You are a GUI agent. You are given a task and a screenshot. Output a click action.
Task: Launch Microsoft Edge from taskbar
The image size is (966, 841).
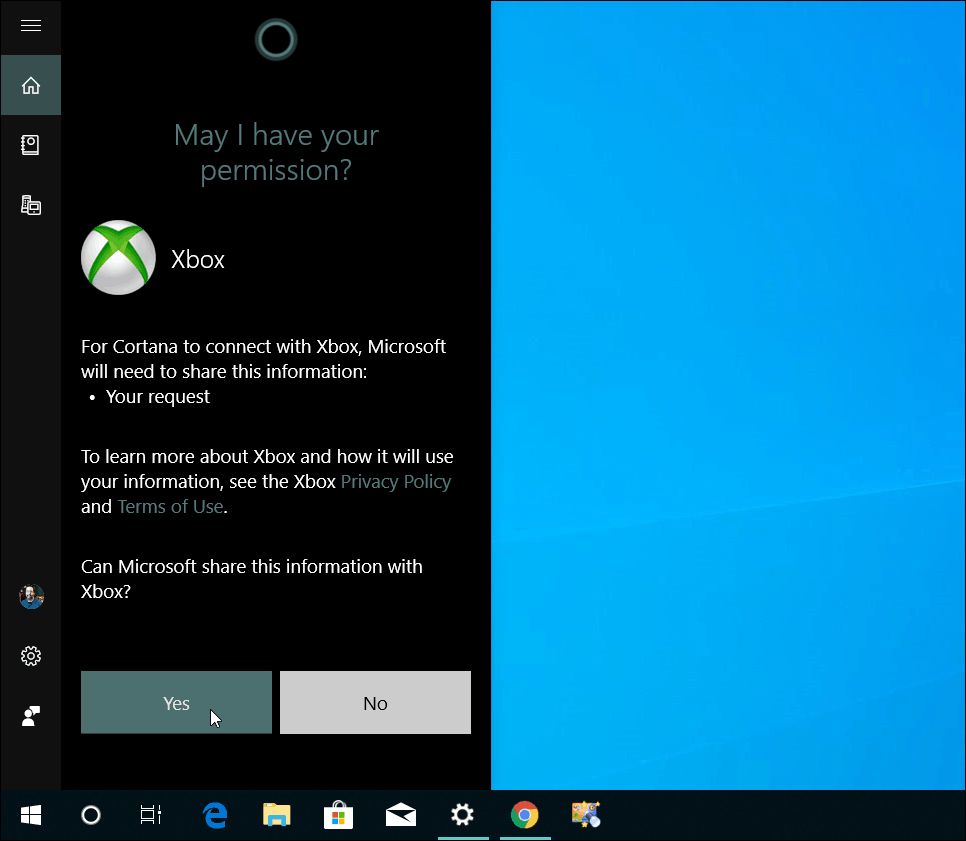pyautogui.click(x=215, y=815)
